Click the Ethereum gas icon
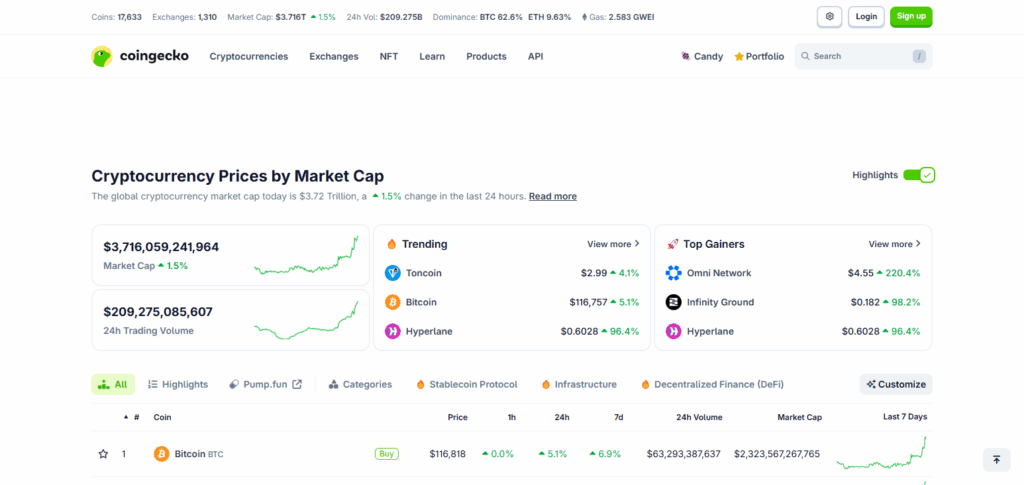Viewport: 1024px width, 485px height. (584, 17)
